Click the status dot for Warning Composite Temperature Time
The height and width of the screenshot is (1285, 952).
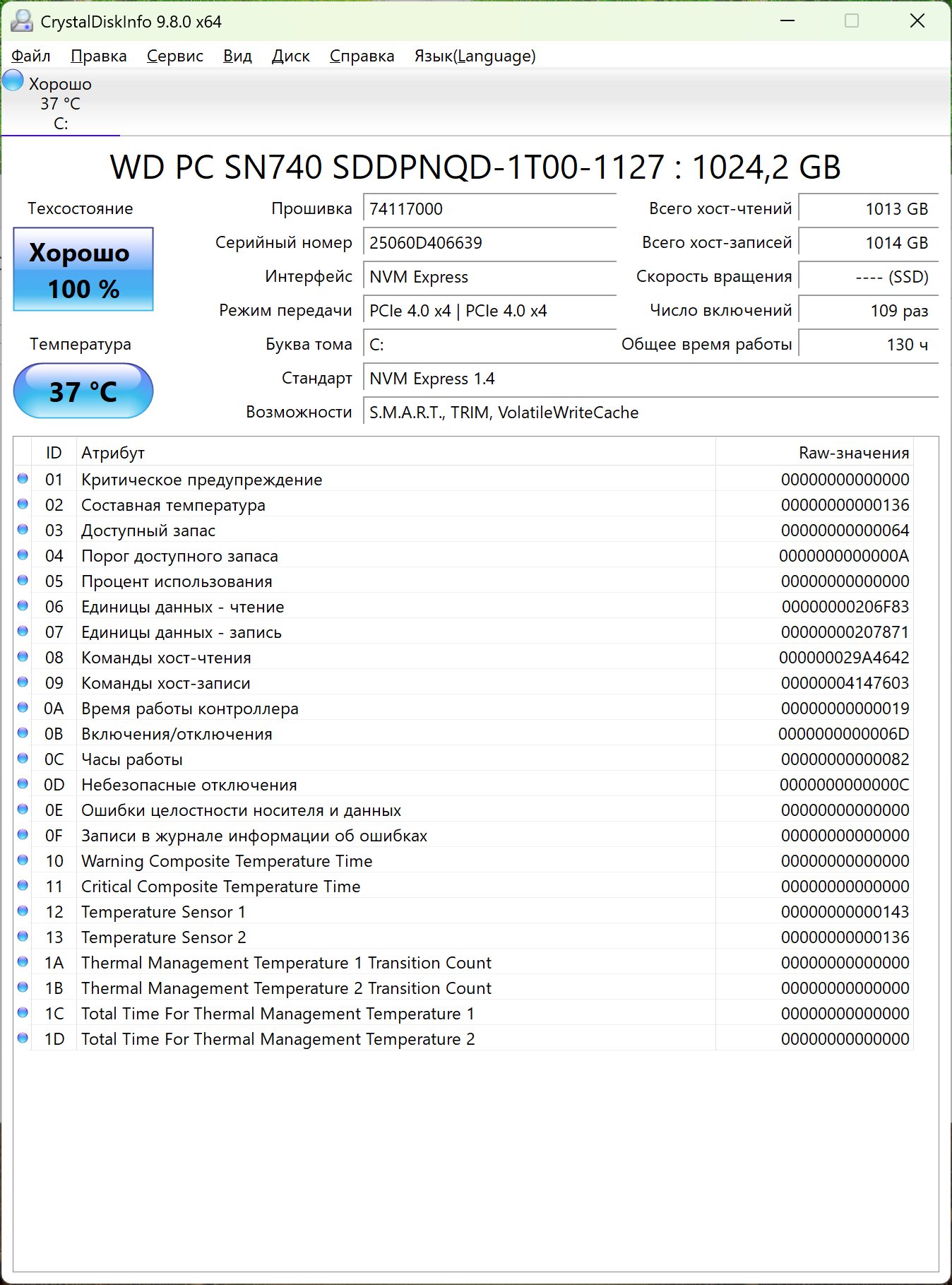click(23, 860)
